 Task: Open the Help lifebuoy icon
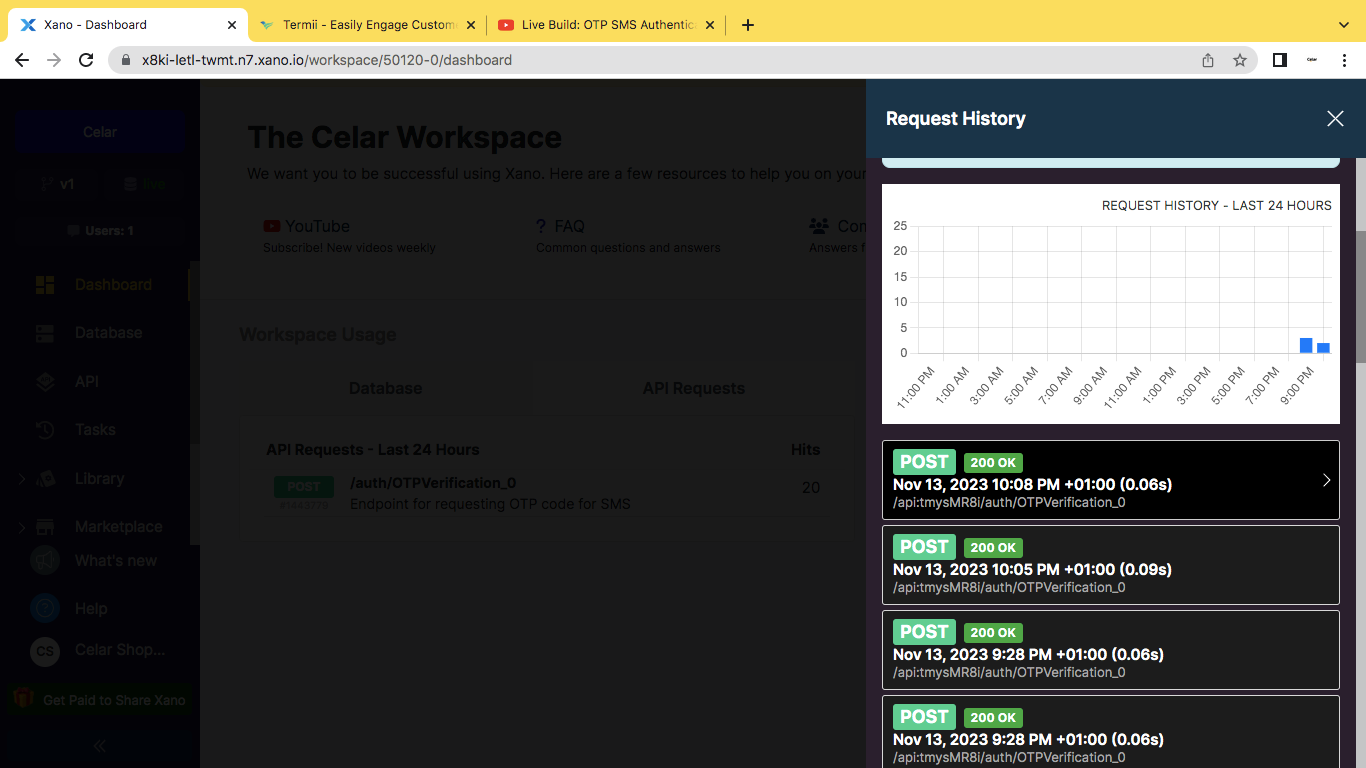45,608
